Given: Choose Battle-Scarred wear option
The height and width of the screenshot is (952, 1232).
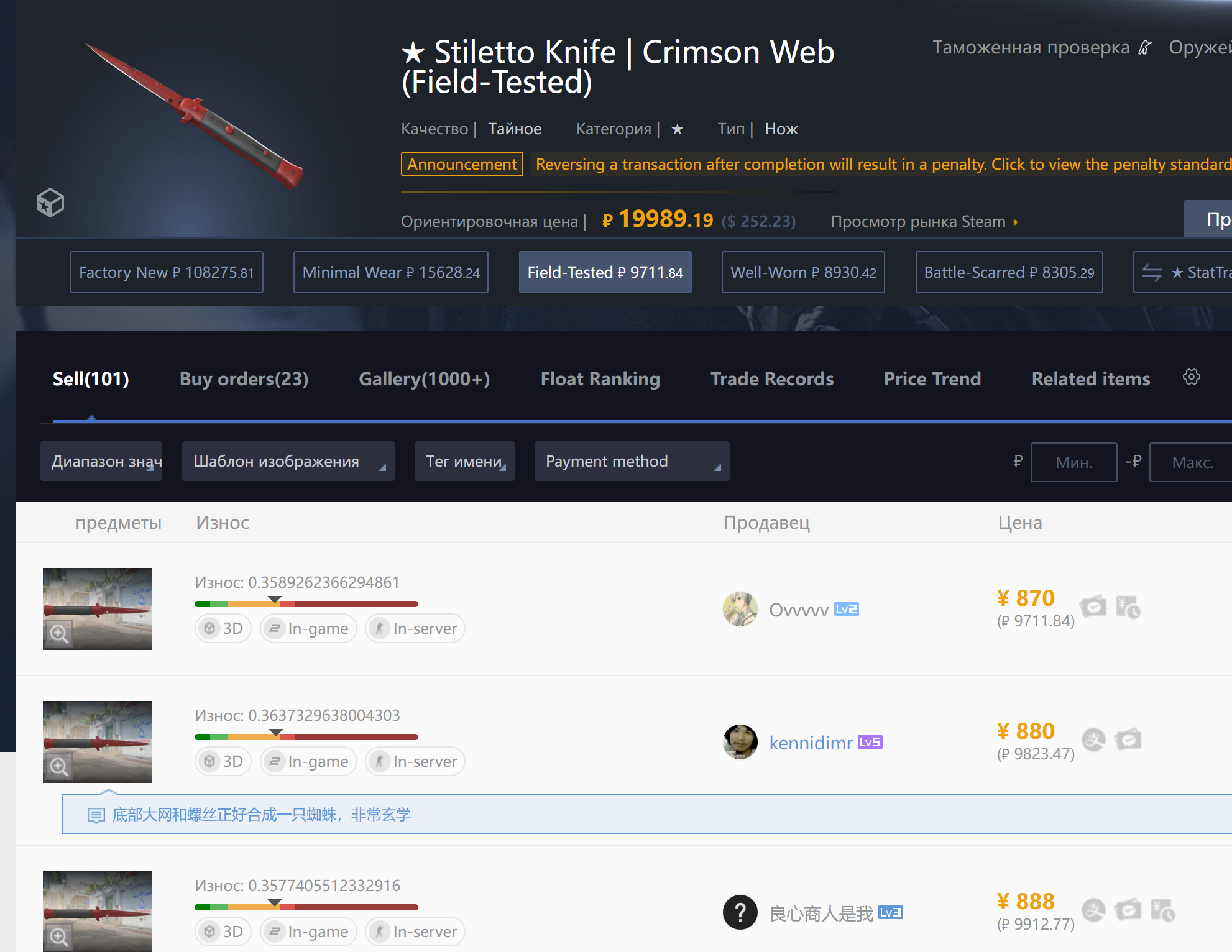Looking at the screenshot, I should [x=1009, y=272].
